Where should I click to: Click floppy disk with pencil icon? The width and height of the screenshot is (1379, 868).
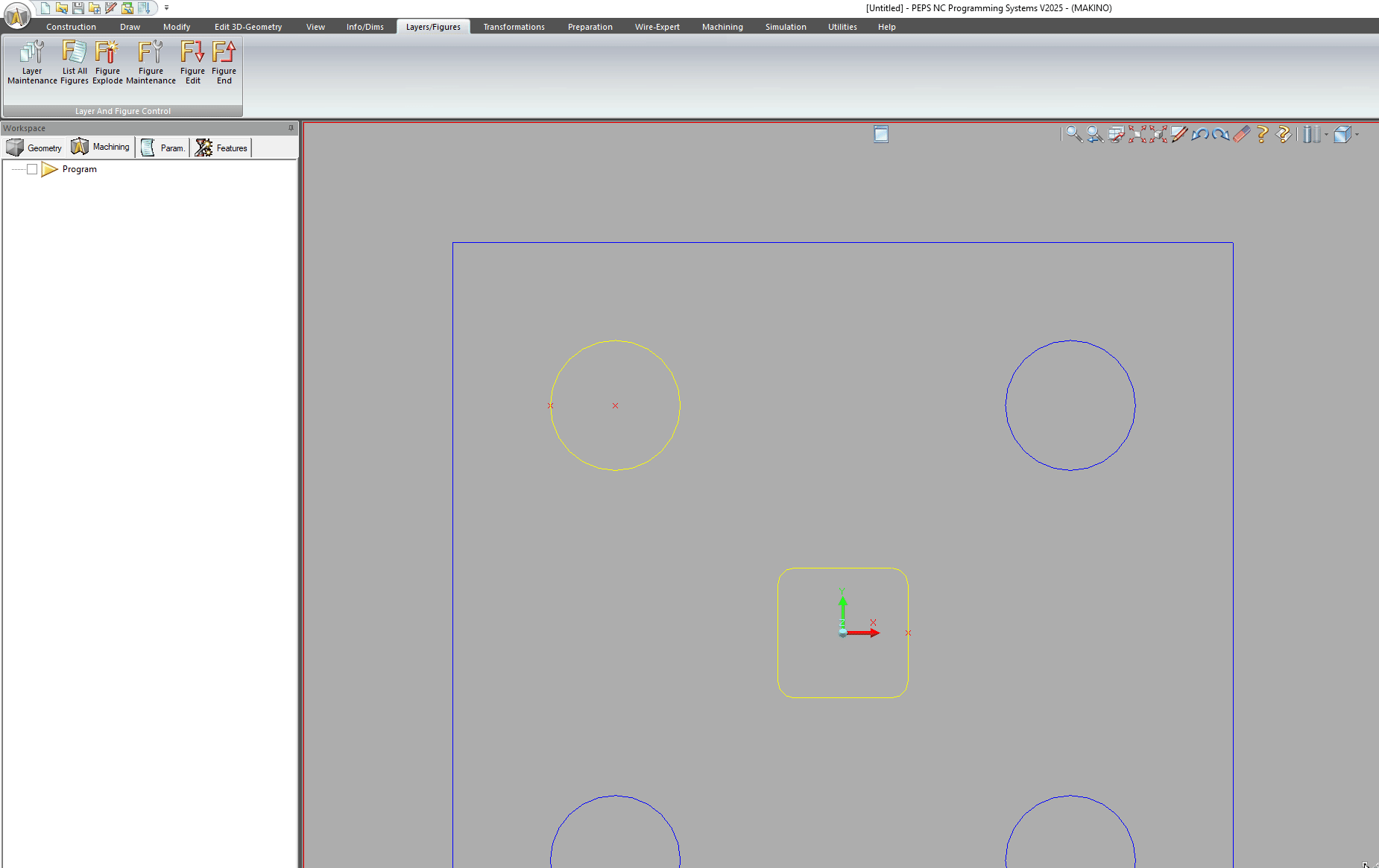pyautogui.click(x=111, y=8)
